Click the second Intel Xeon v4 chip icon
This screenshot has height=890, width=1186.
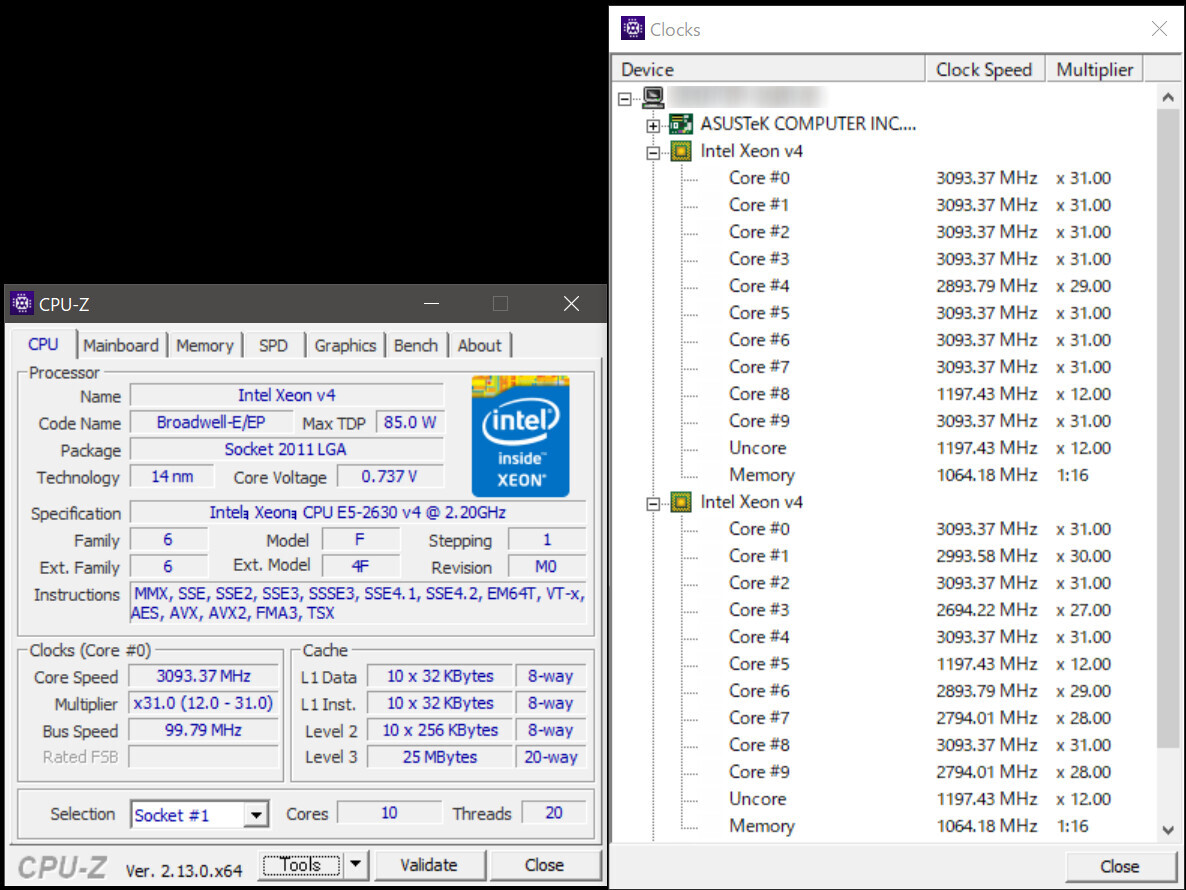pyautogui.click(x=681, y=502)
